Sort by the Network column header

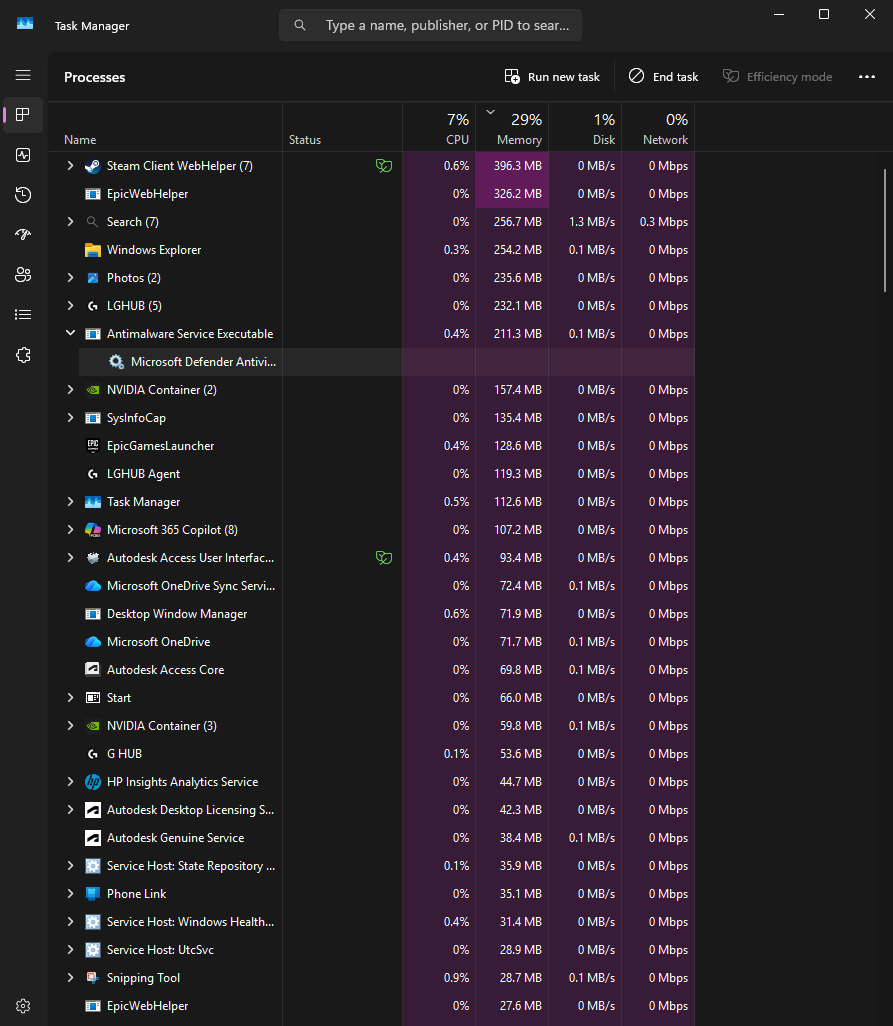point(658,128)
